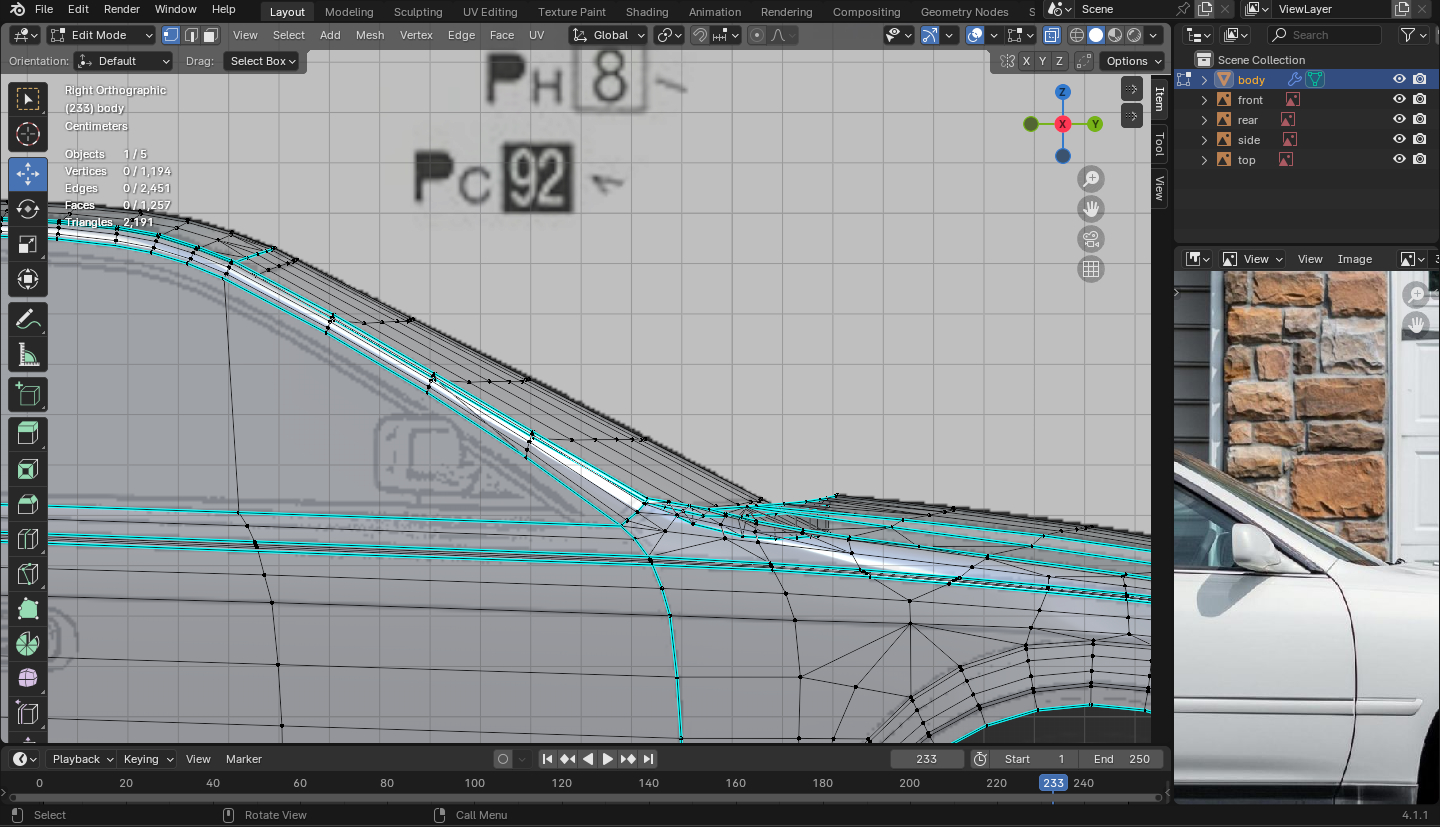Image resolution: width=1440 pixels, height=827 pixels.
Task: Toggle X axis mirror option
Action: (x=1026, y=61)
